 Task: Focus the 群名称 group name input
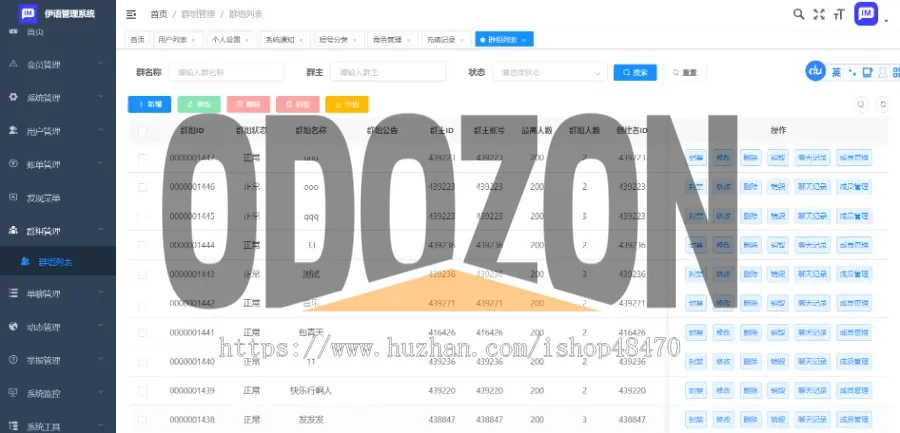[x=226, y=72]
